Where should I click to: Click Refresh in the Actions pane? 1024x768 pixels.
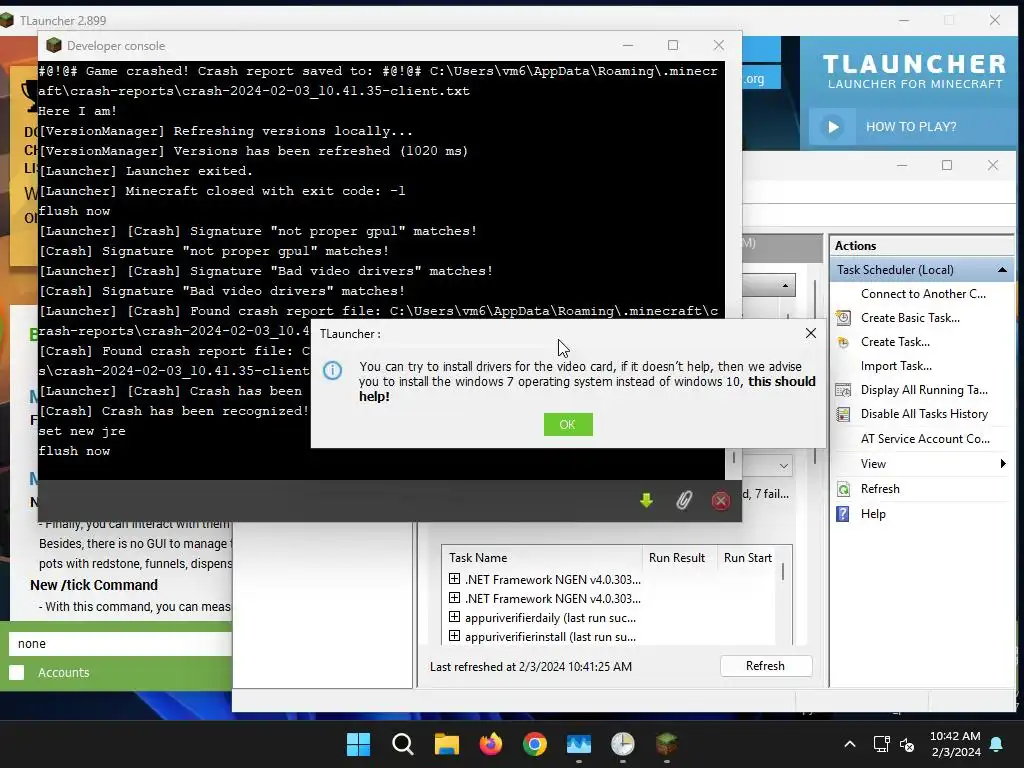(880, 489)
